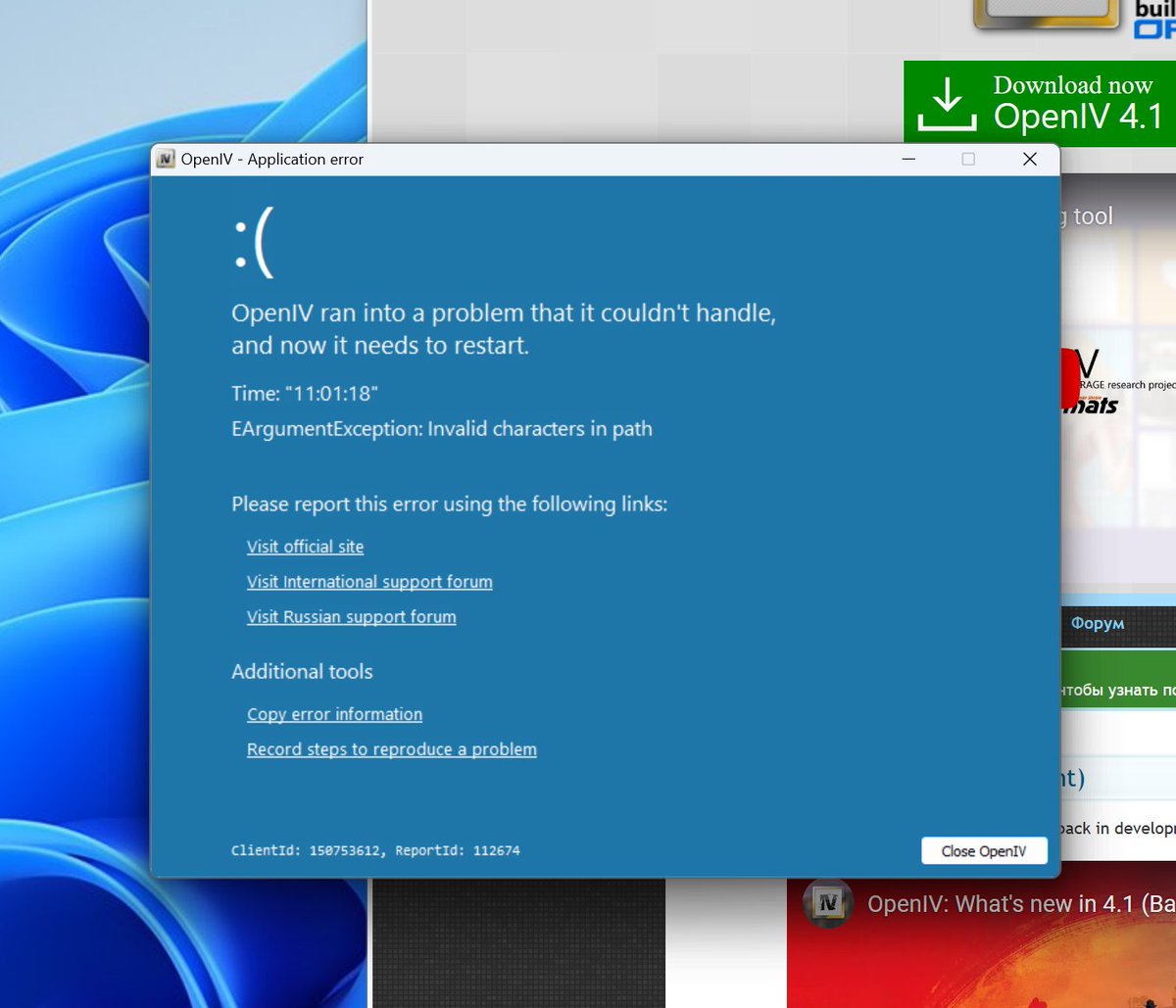This screenshot has width=1176, height=1008.
Task: Open the OpenIV: What's new in 4.1 video title
Action: pos(1021,904)
